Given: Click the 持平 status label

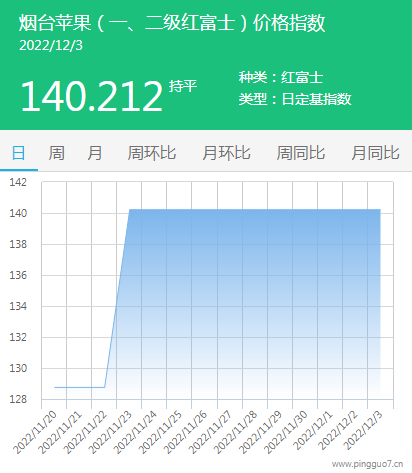Looking at the screenshot, I should pyautogui.click(x=183, y=86).
